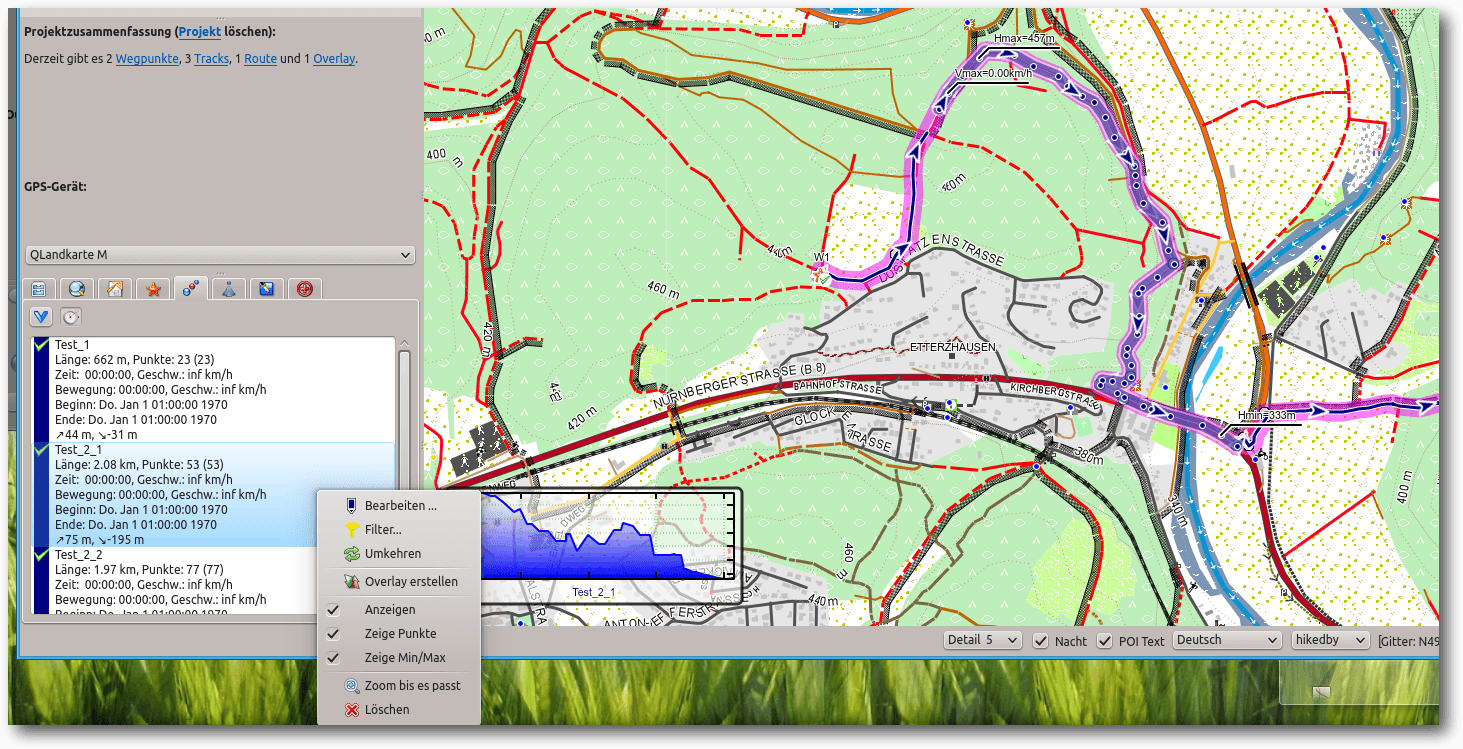Choose Filter... from the context menu
1463x749 pixels.
(398, 530)
